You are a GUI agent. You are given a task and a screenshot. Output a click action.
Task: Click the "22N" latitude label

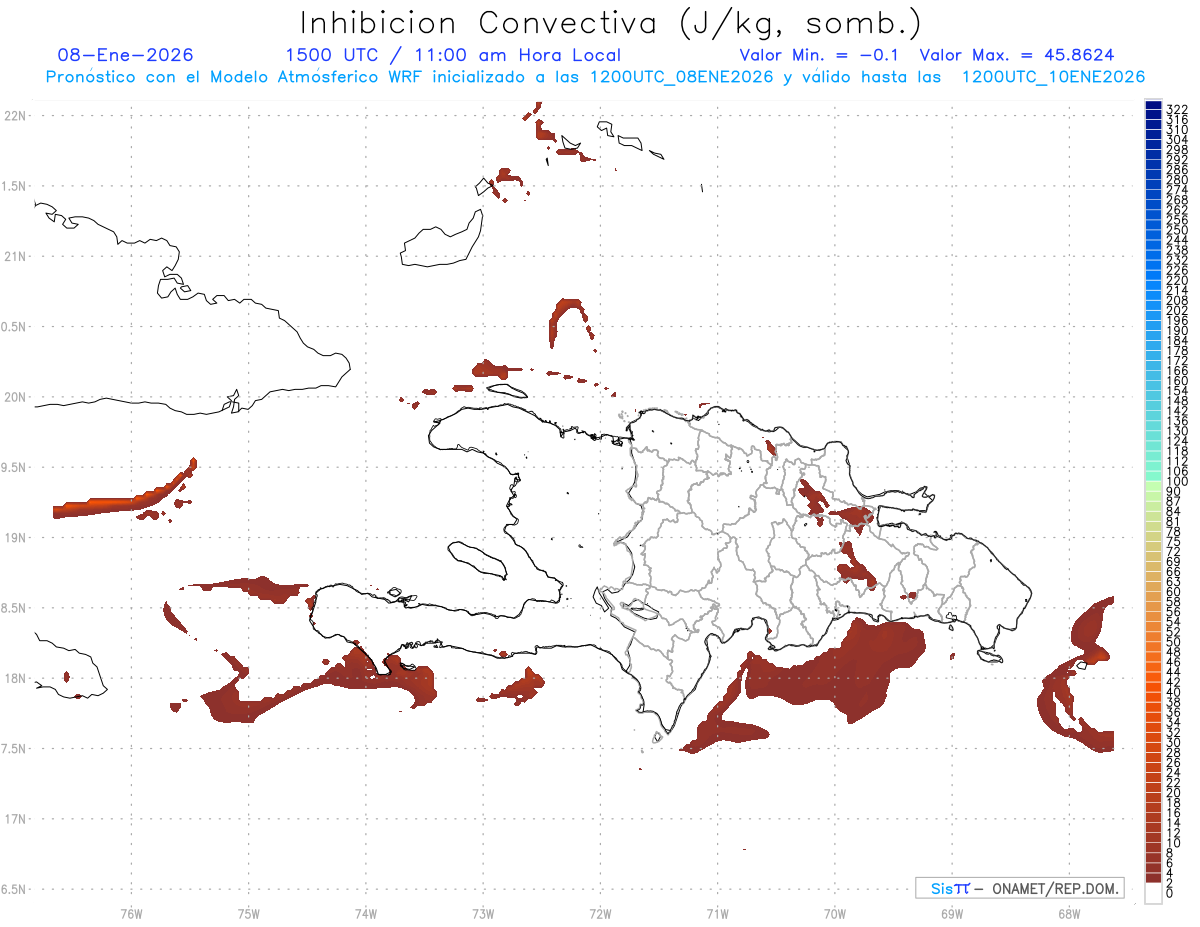point(15,116)
